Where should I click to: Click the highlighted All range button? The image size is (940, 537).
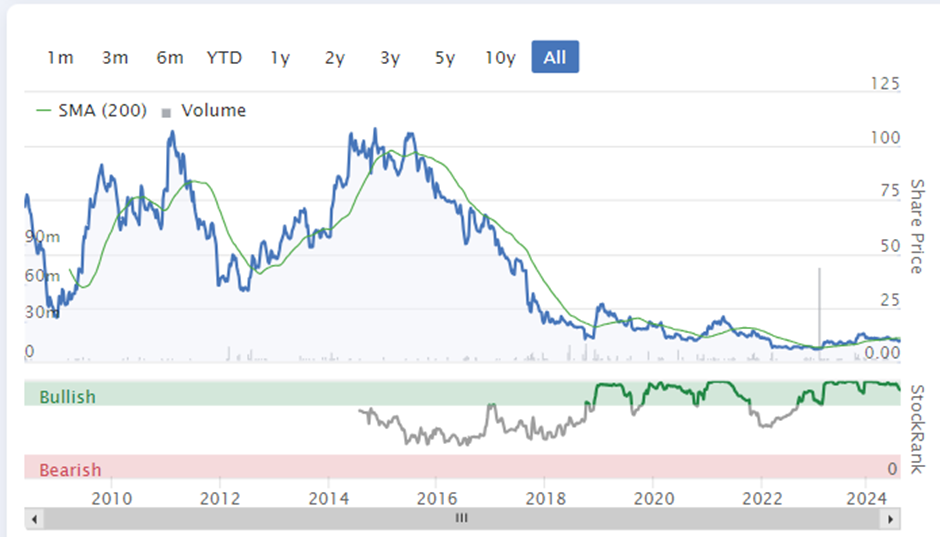555,57
